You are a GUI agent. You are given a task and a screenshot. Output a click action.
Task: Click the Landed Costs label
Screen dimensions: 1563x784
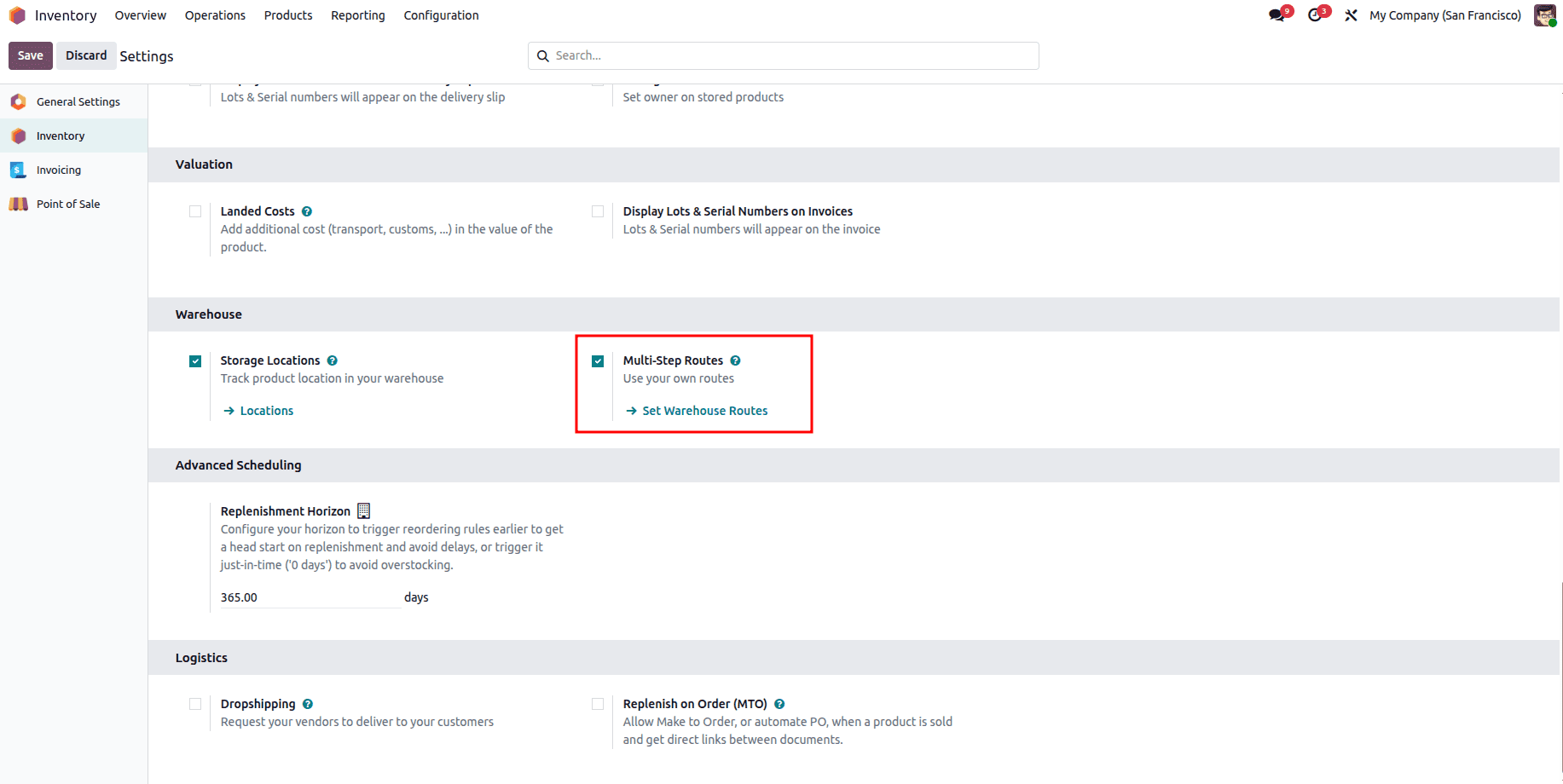[258, 211]
